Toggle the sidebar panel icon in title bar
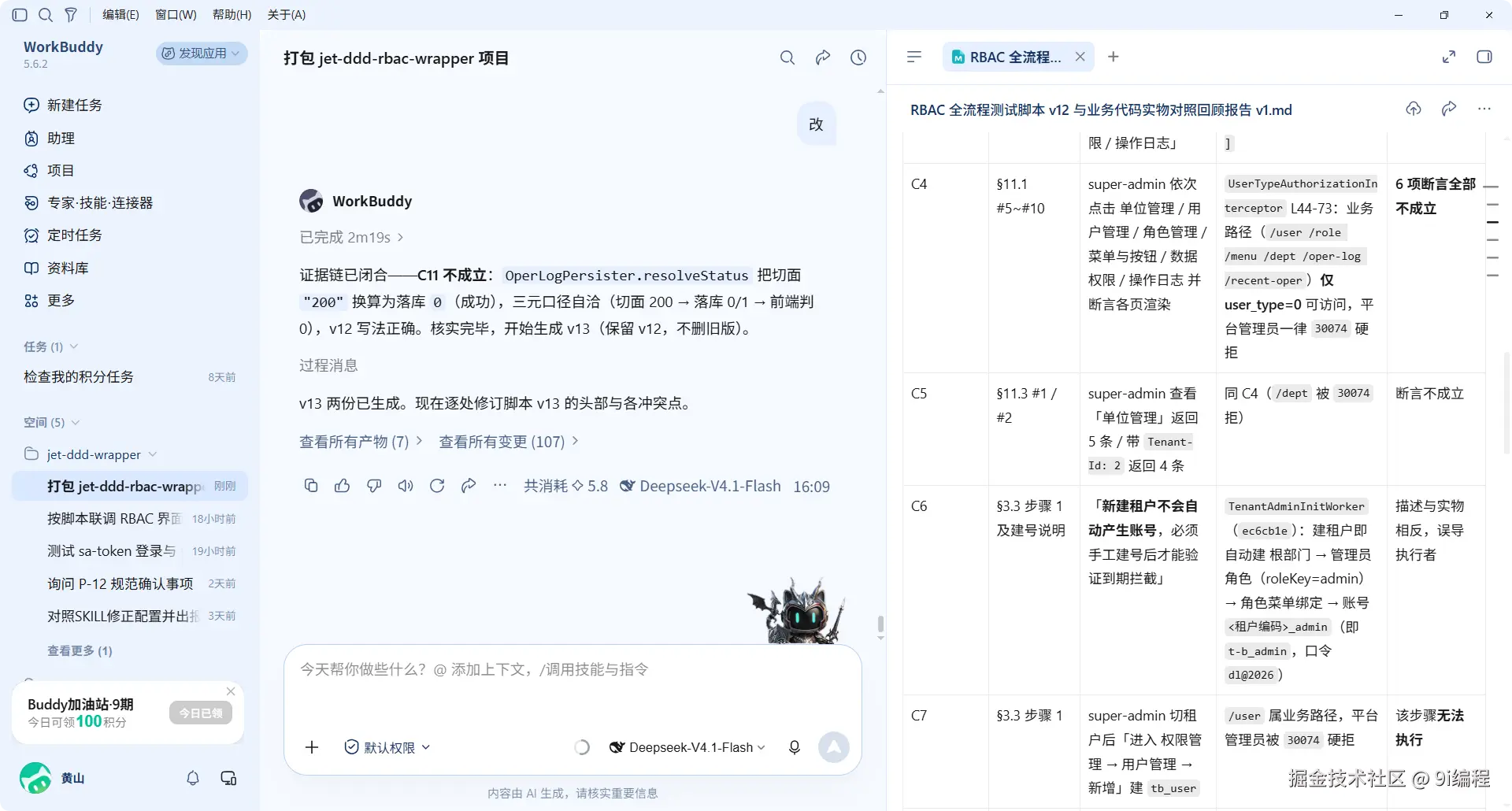Screen dimensions: 1512x811 coord(20,15)
